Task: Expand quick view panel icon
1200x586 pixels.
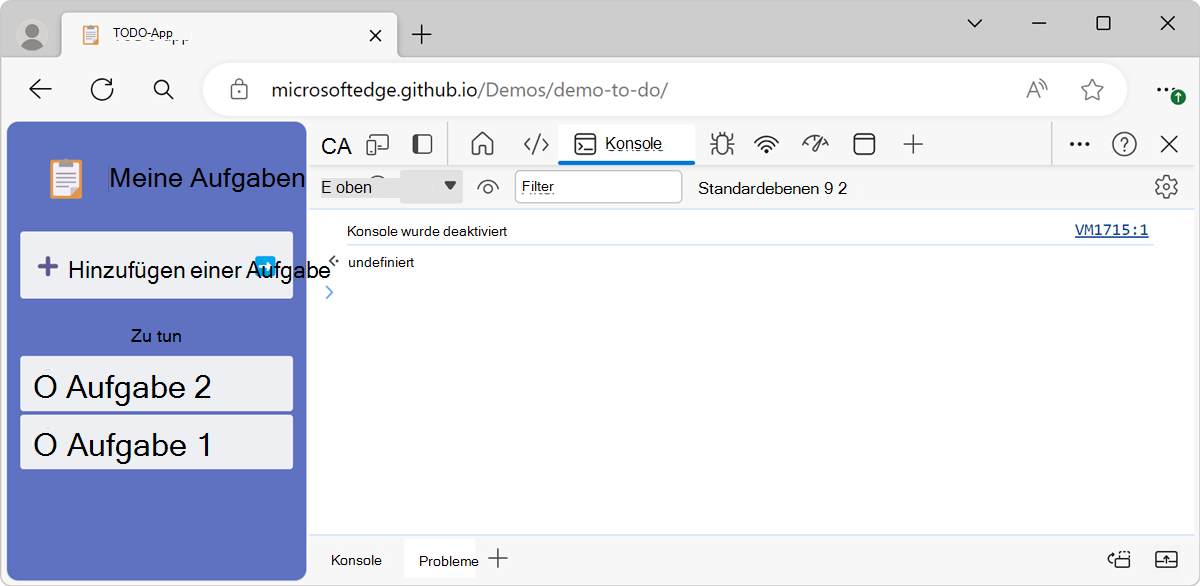Action: [x=1166, y=560]
